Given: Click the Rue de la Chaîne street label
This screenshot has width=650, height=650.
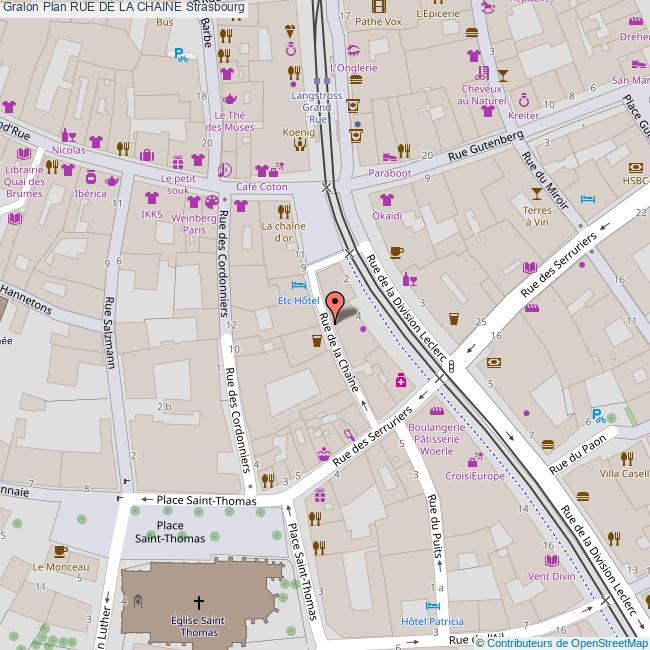Looking at the screenshot, I should 339,355.
